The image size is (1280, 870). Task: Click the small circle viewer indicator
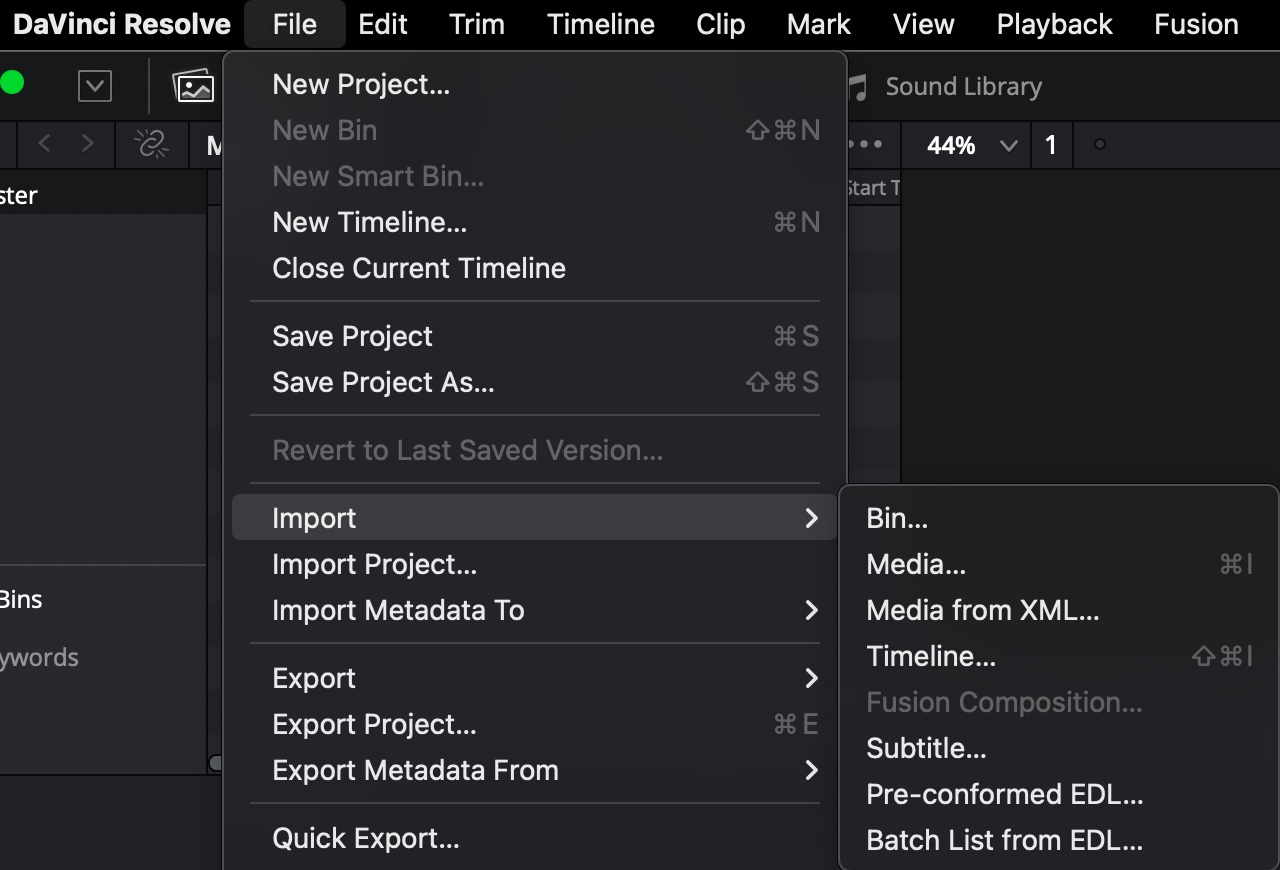[1100, 145]
